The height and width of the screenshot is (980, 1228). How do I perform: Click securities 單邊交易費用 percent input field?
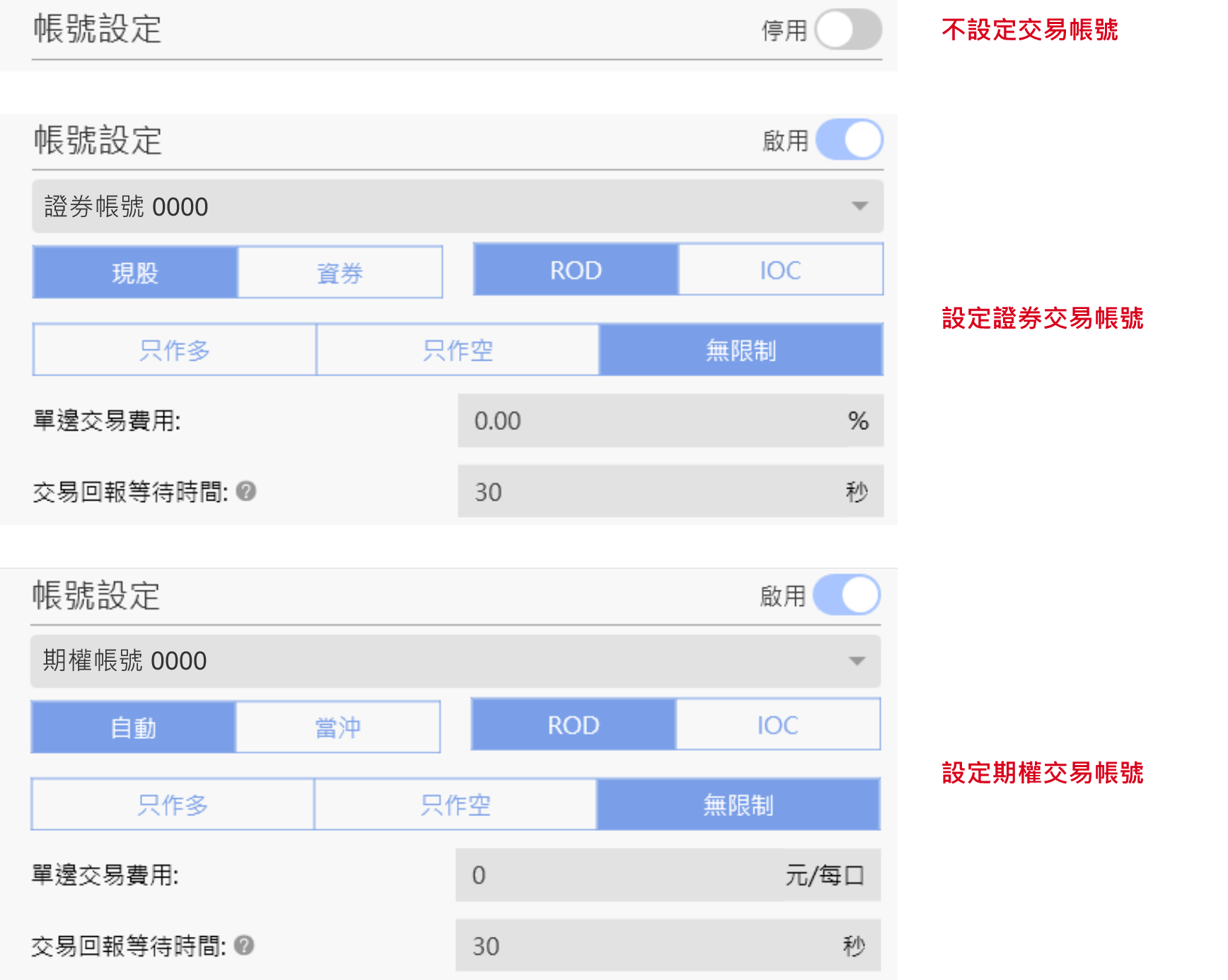click(x=651, y=421)
